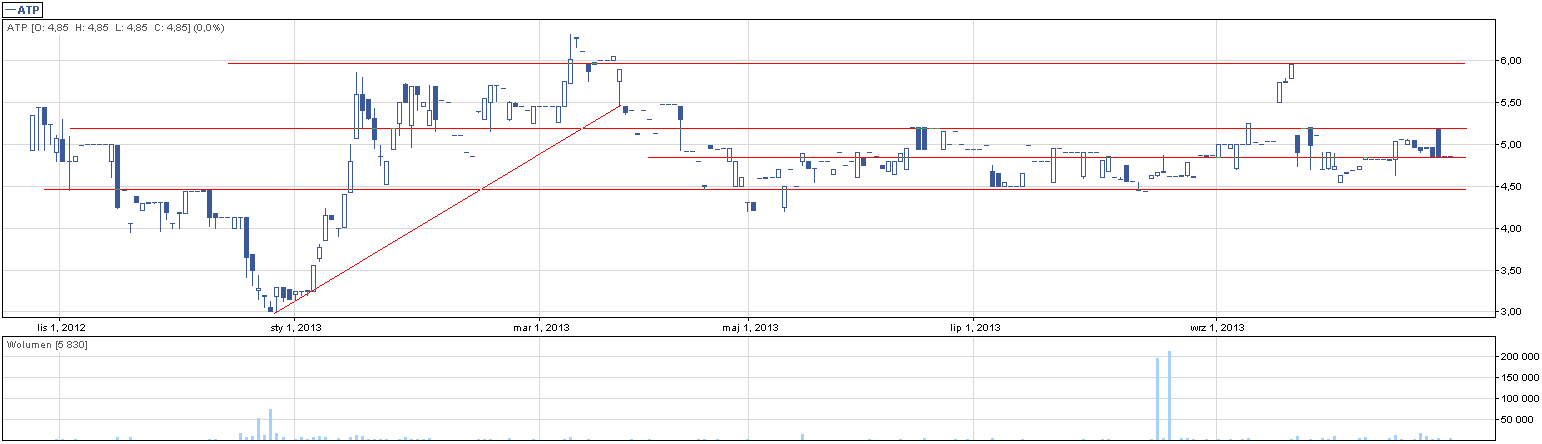1542x444 pixels.
Task: Click the ATP legend label
Action: click(x=23, y=9)
